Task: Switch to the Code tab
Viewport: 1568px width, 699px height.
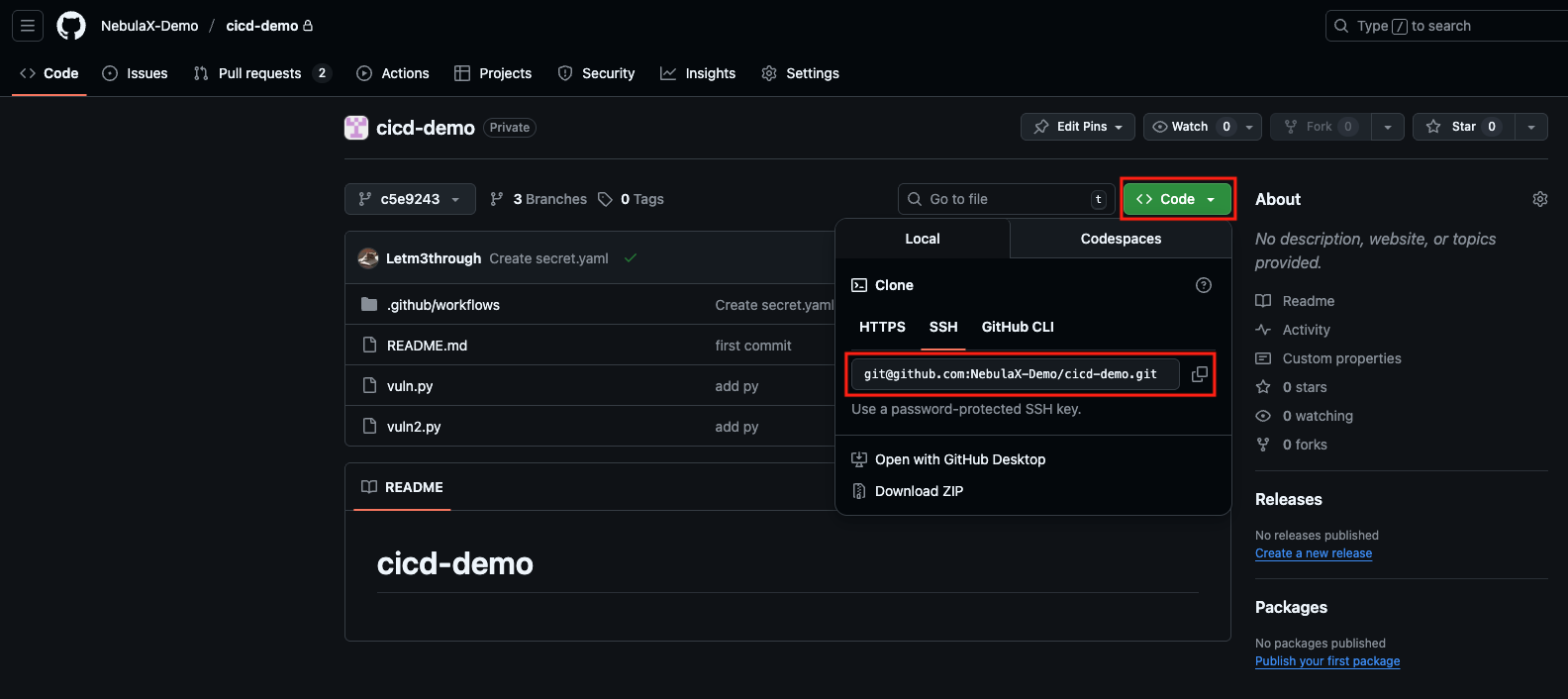Action: coord(49,73)
